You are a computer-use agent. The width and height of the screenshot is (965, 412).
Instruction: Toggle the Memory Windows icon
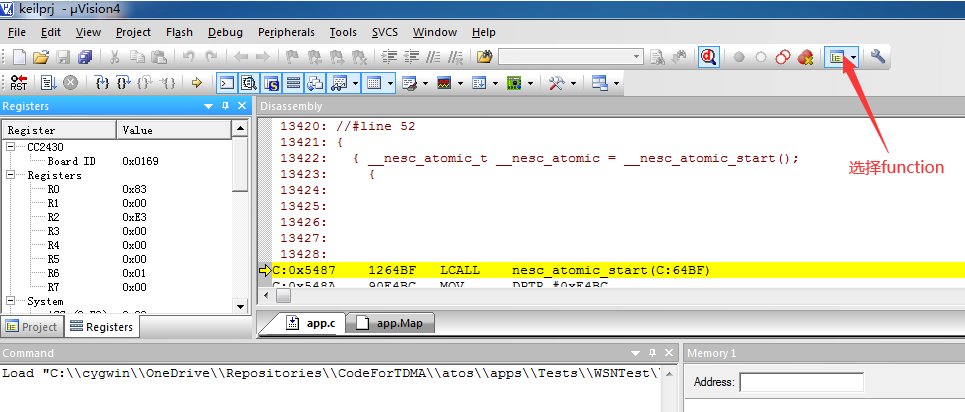coord(374,83)
